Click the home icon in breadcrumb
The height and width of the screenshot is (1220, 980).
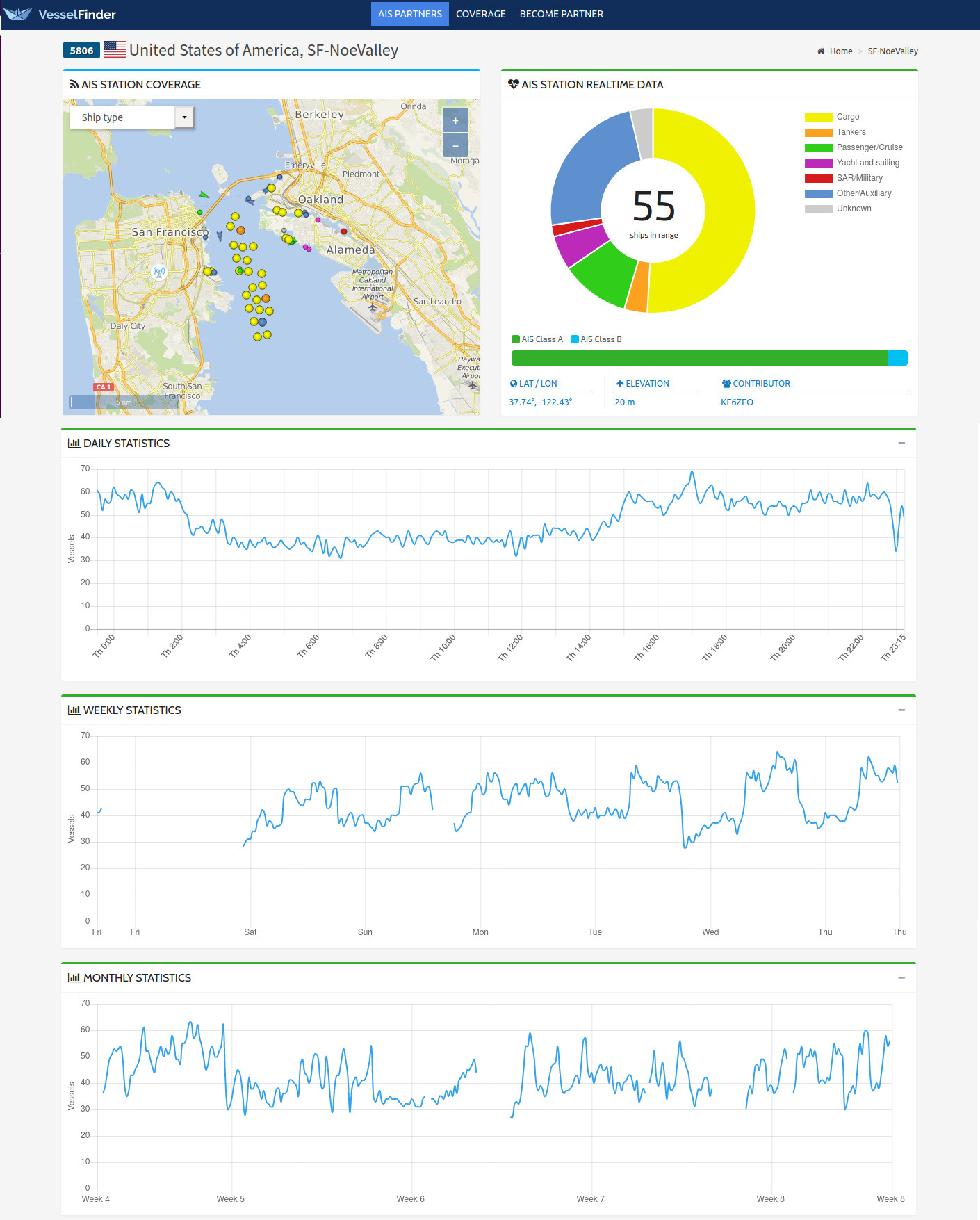coord(821,51)
